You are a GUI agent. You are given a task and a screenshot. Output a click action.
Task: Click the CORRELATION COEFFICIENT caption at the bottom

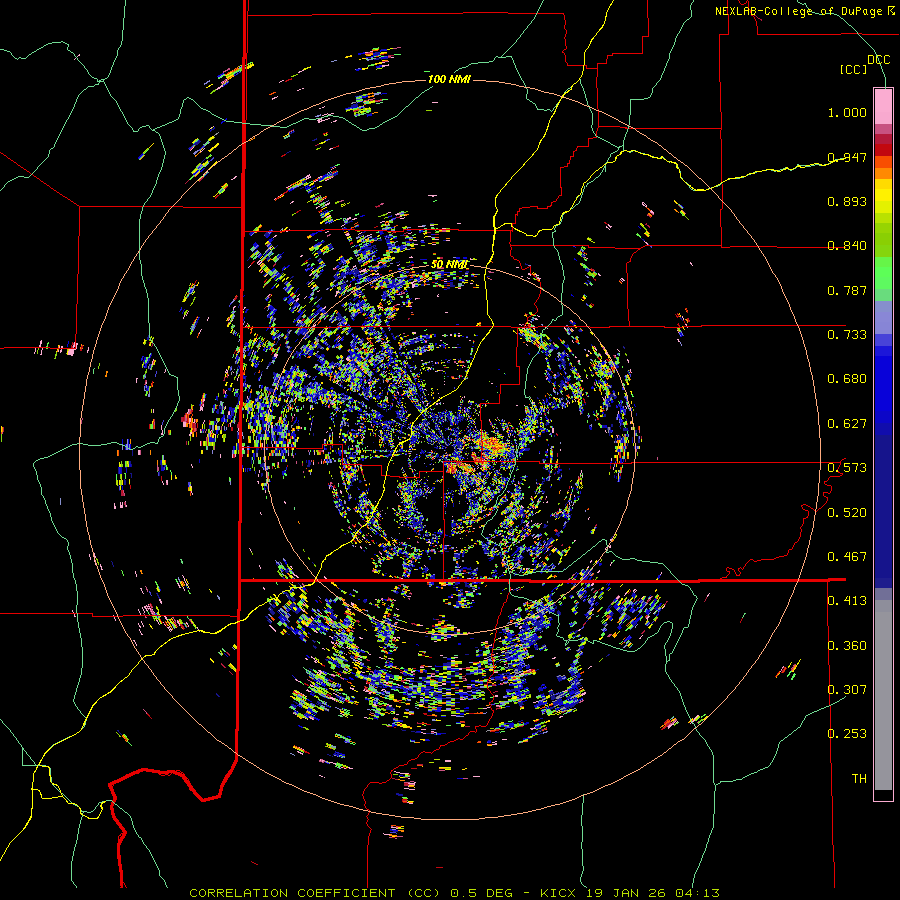pos(454,893)
